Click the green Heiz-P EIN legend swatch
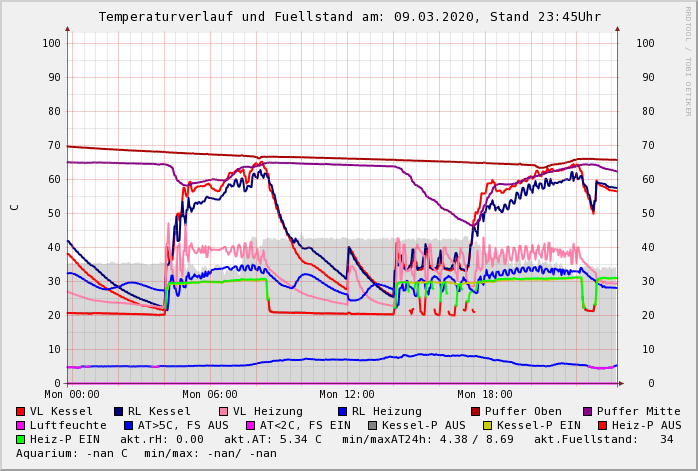Screen dimensions: 698x471 click(21, 439)
